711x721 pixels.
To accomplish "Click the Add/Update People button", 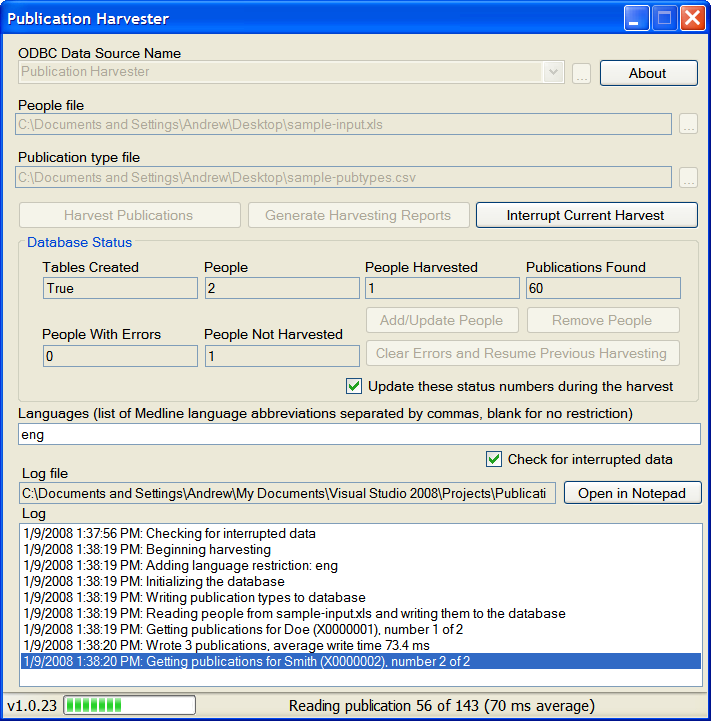I will tap(442, 320).
